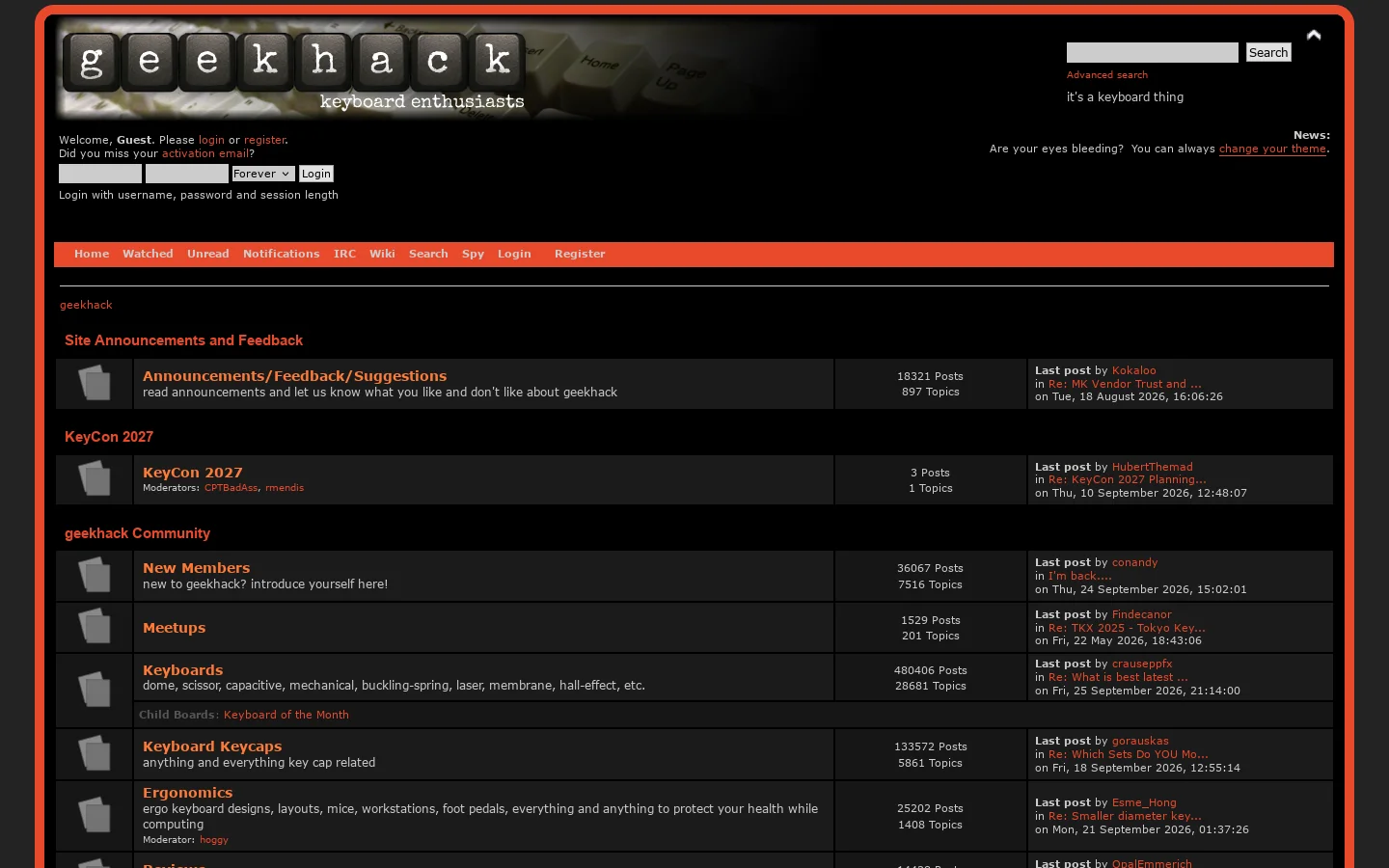The width and height of the screenshot is (1389, 868).
Task: Open the Forever session length dropdown
Action: (262, 174)
